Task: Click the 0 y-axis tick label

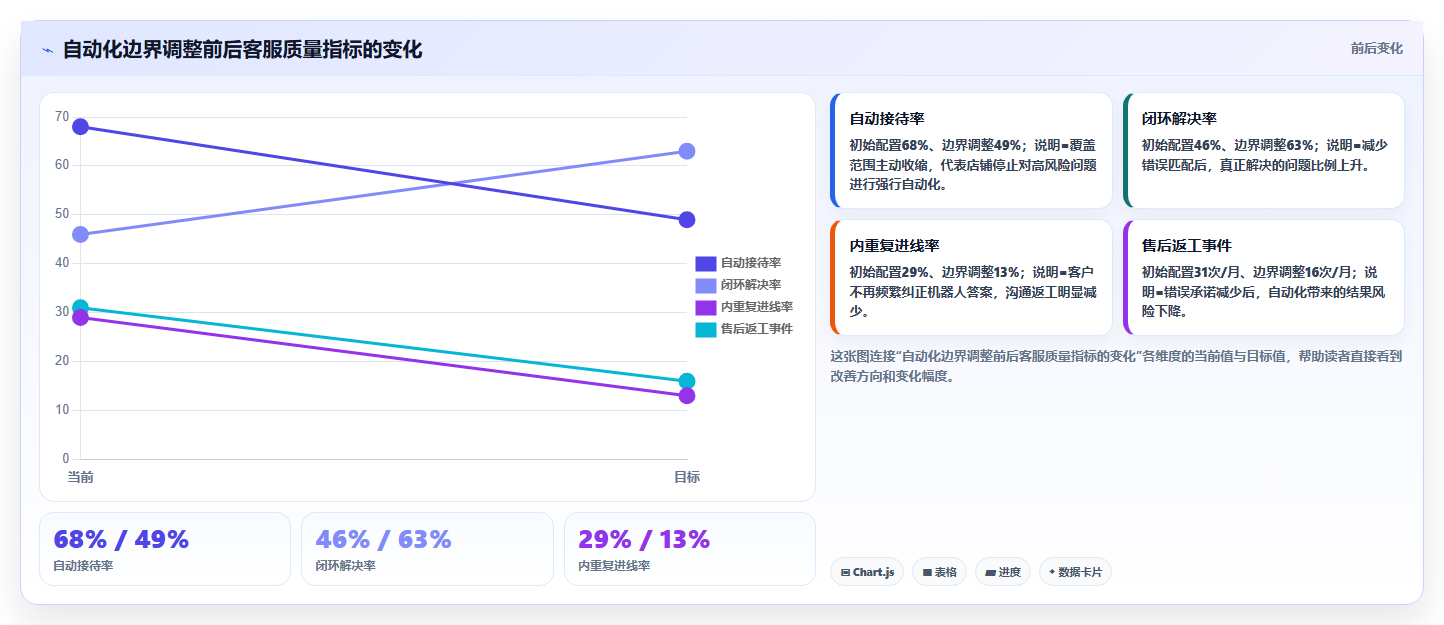Action: pyautogui.click(x=66, y=459)
